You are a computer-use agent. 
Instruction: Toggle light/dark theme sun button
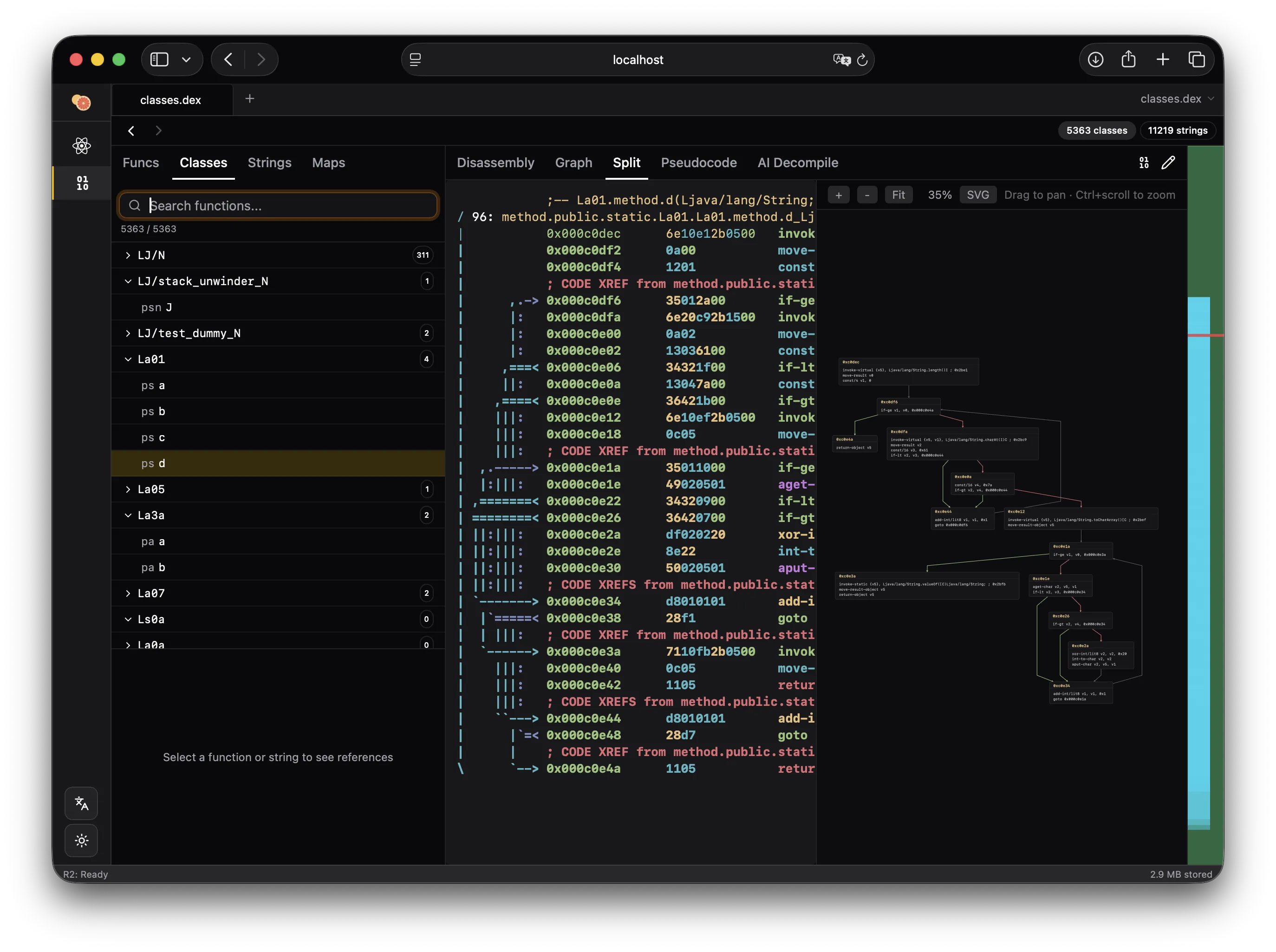pos(81,840)
